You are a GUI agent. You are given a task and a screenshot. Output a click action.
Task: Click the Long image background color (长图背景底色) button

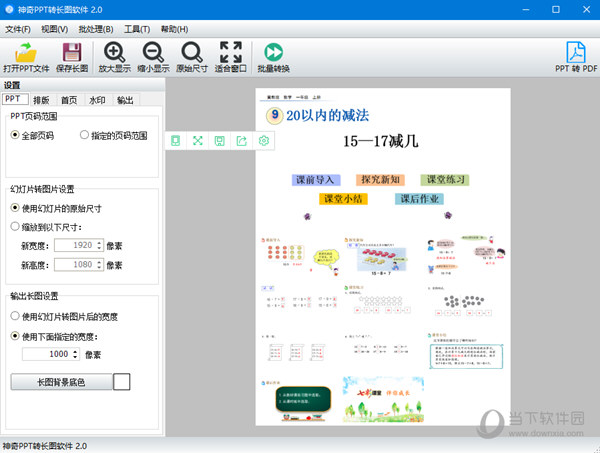click(x=60, y=381)
